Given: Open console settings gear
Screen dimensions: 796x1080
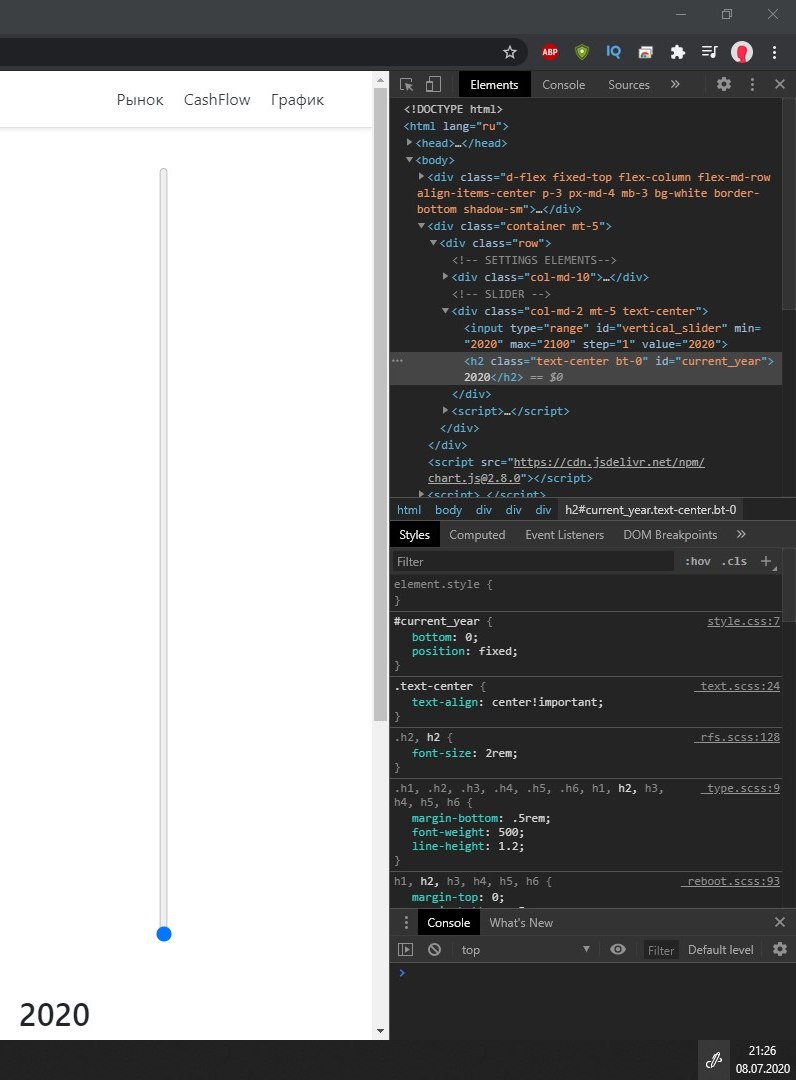Looking at the screenshot, I should 779,949.
